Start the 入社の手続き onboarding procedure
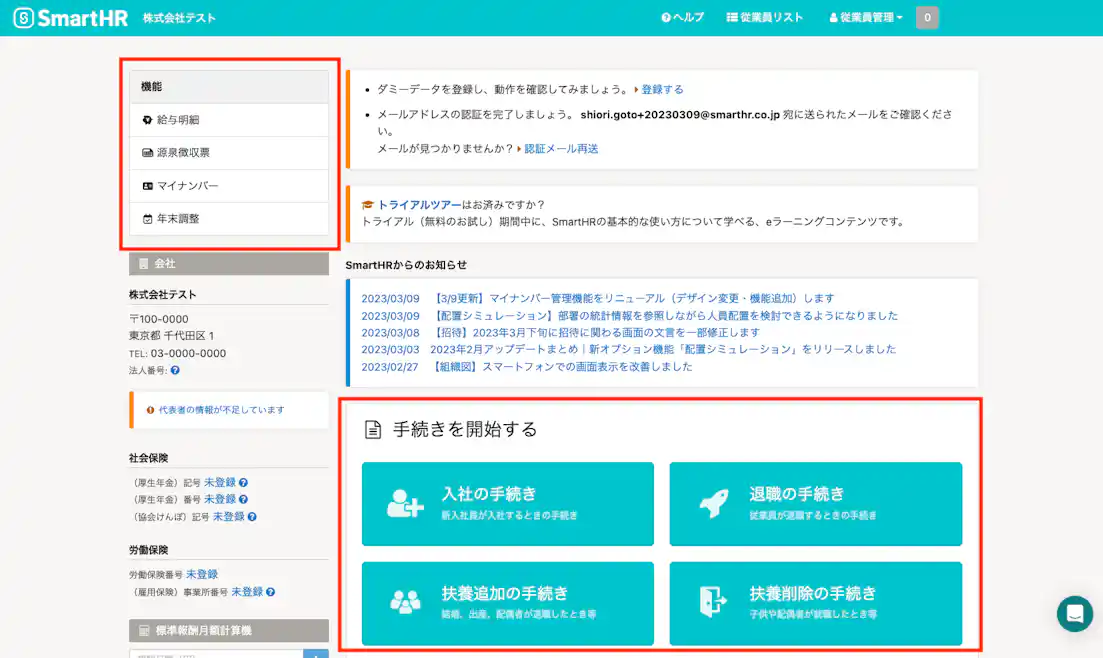 tap(508, 504)
